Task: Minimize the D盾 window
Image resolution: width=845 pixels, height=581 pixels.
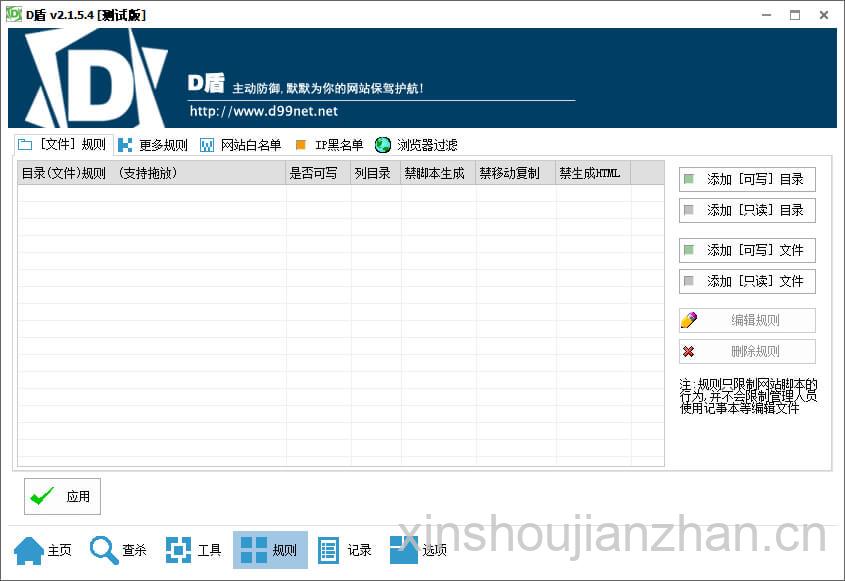Action: click(x=766, y=15)
